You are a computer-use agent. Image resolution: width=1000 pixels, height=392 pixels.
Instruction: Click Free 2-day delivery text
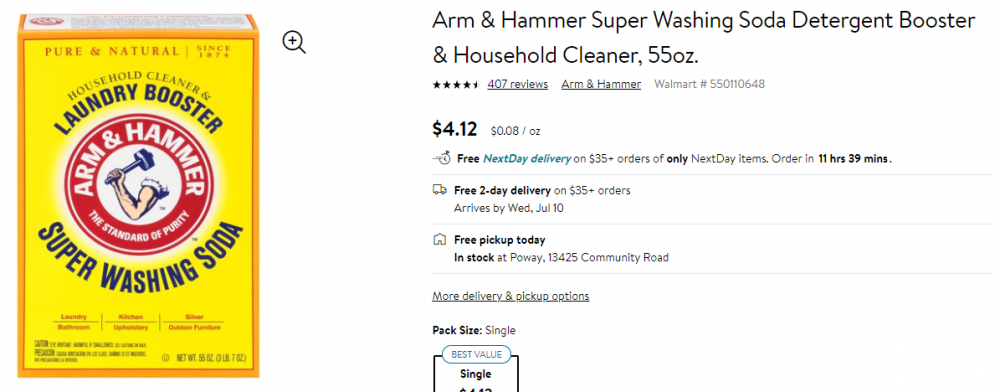coord(503,190)
